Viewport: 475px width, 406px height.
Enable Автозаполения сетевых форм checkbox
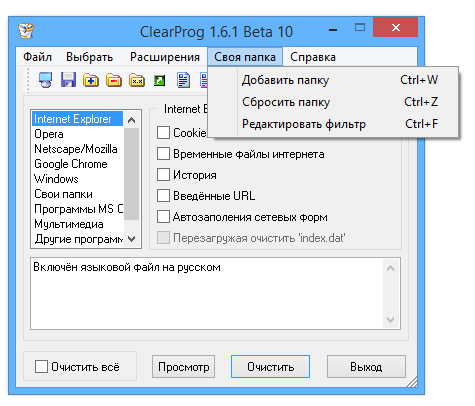click(163, 217)
